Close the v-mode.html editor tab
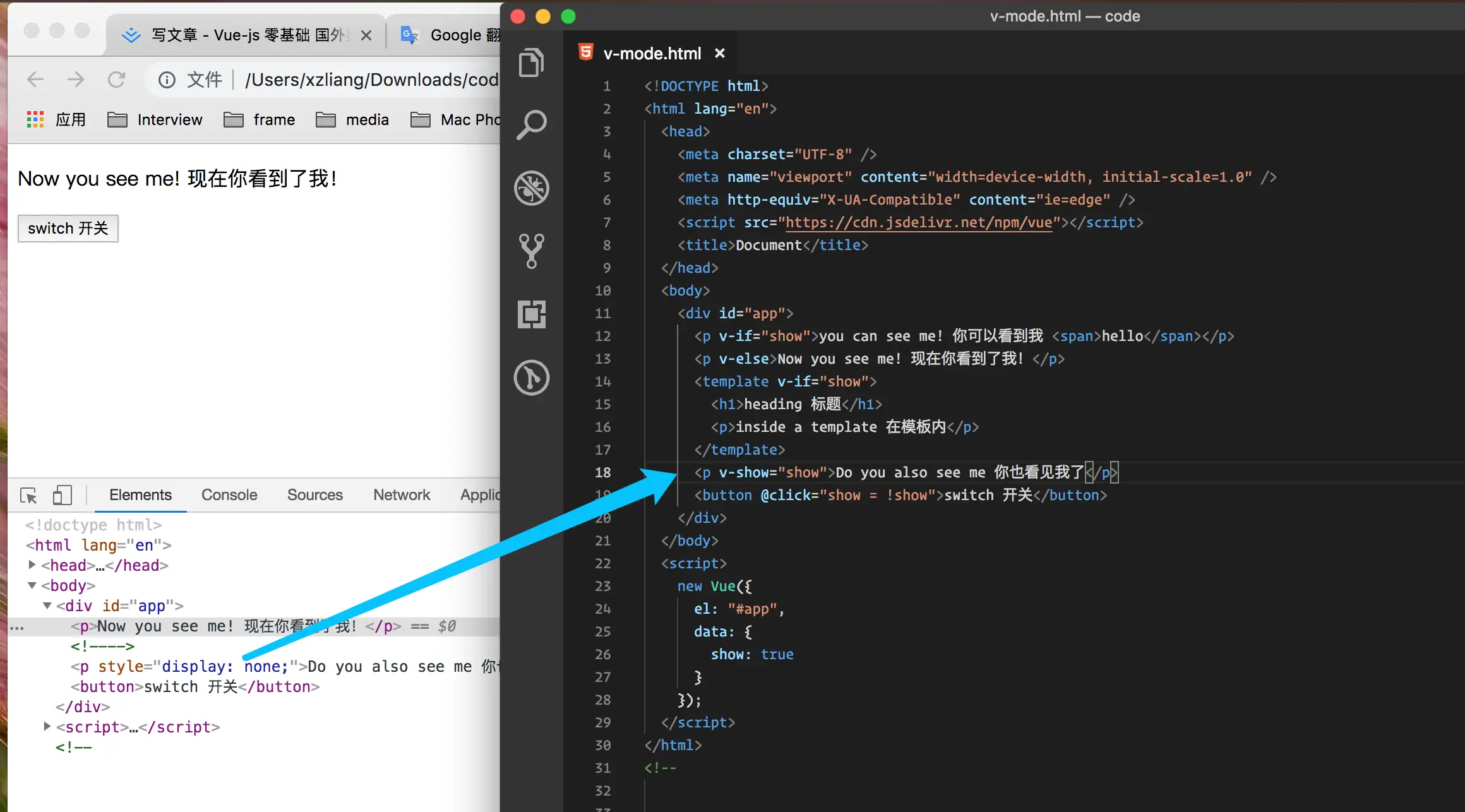1465x812 pixels. pyautogui.click(x=719, y=54)
